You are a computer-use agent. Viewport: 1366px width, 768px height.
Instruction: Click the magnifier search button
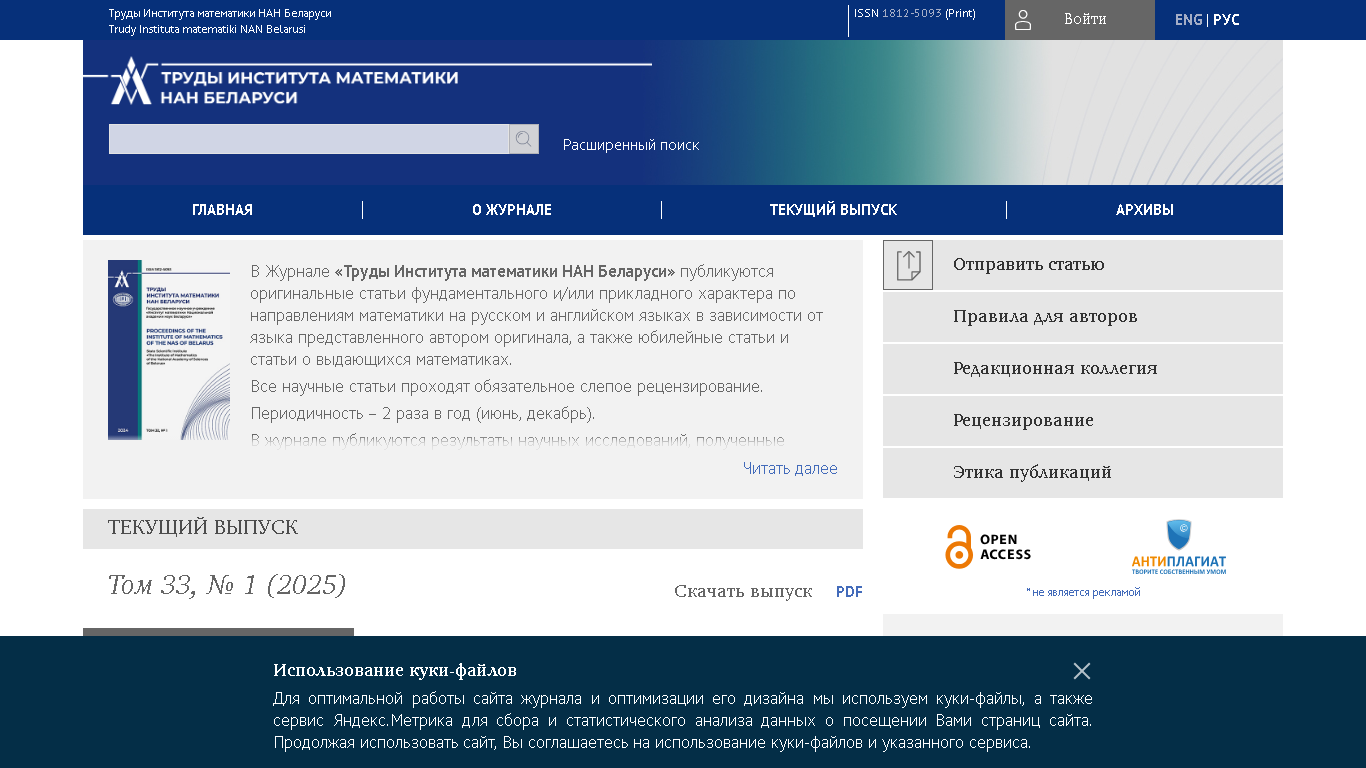[x=524, y=139]
